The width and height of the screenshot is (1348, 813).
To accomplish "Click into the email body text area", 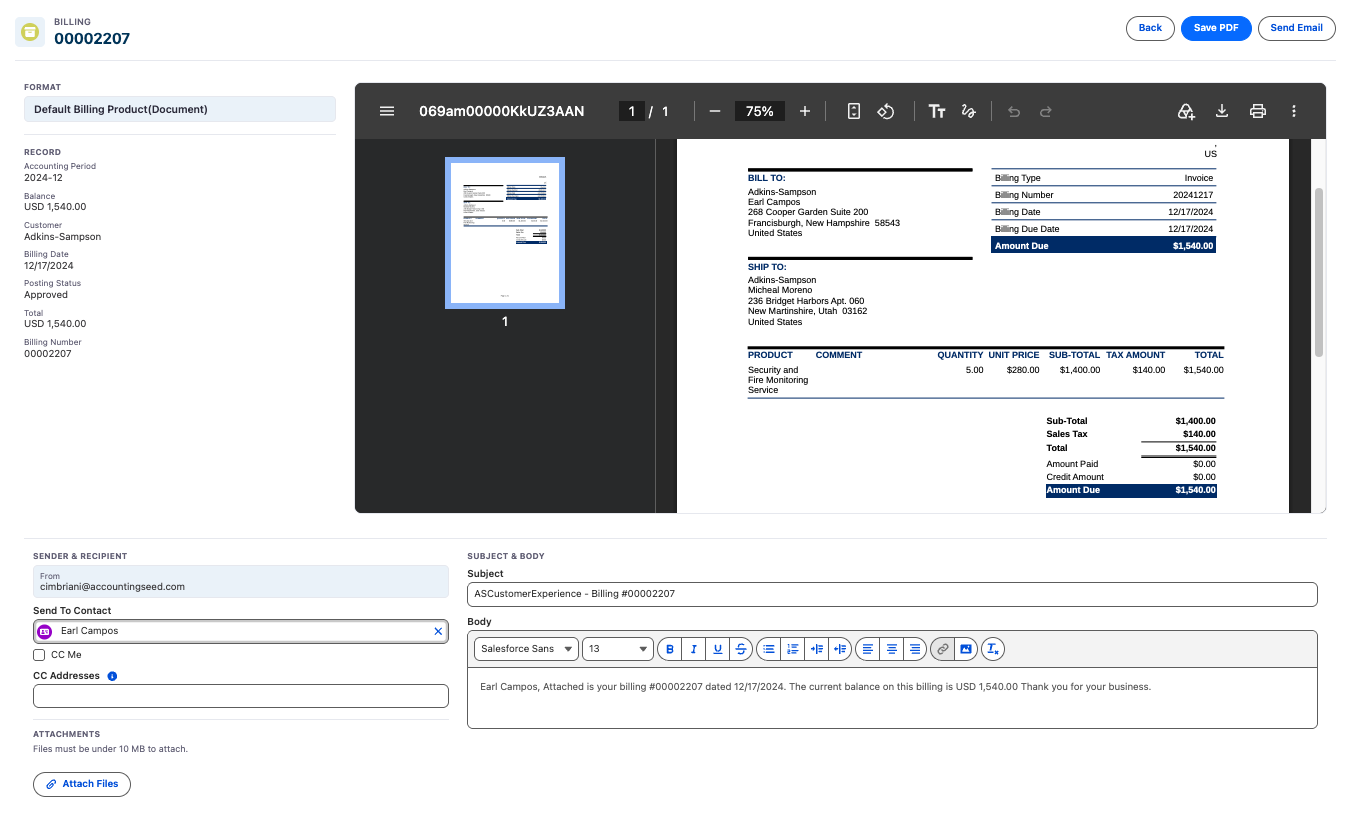I will pyautogui.click(x=892, y=698).
